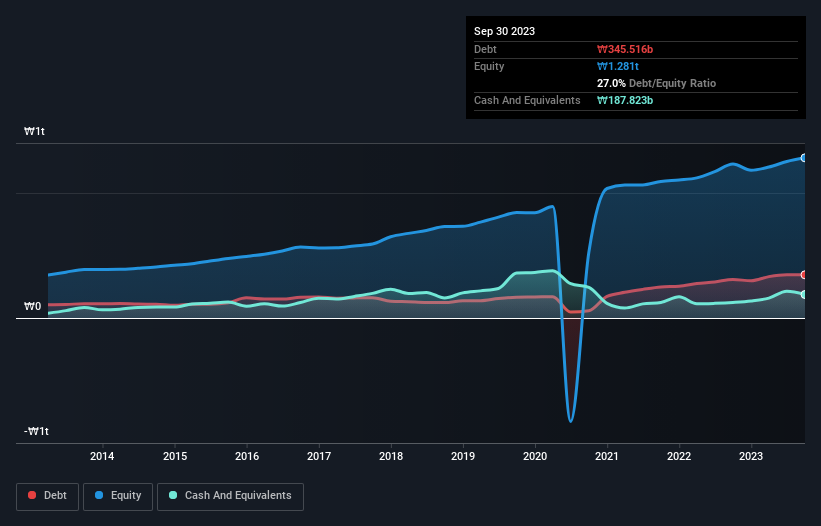The width and height of the screenshot is (821, 526).
Task: Click the 2018 x-axis label
Action: point(391,456)
